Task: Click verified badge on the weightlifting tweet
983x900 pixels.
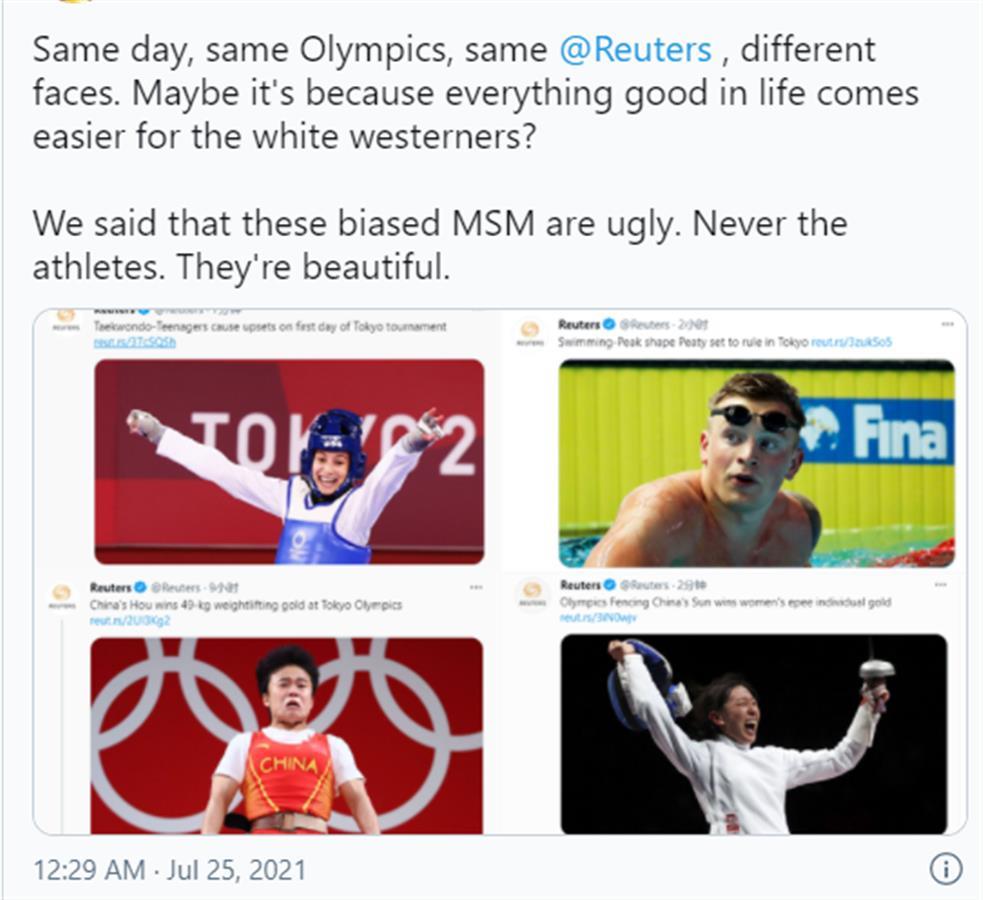Action: pyautogui.click(x=140, y=587)
